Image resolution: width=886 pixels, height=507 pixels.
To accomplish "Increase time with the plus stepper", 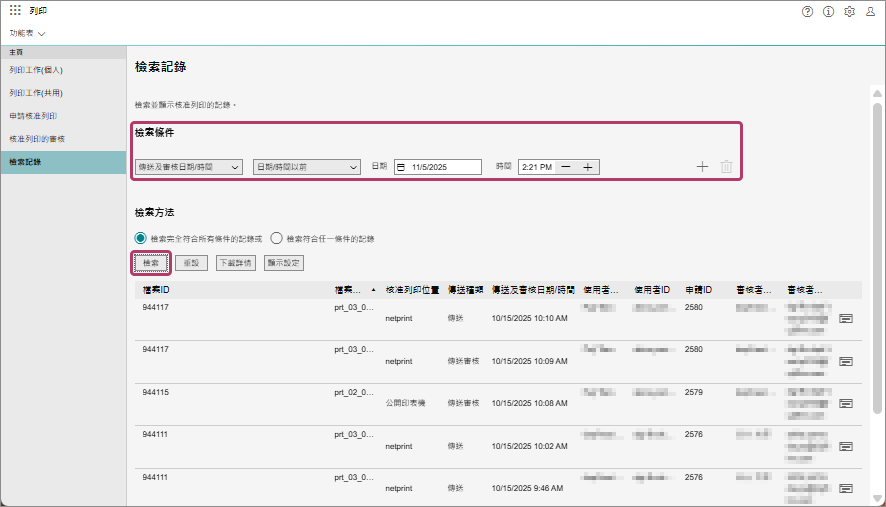I will (x=588, y=167).
